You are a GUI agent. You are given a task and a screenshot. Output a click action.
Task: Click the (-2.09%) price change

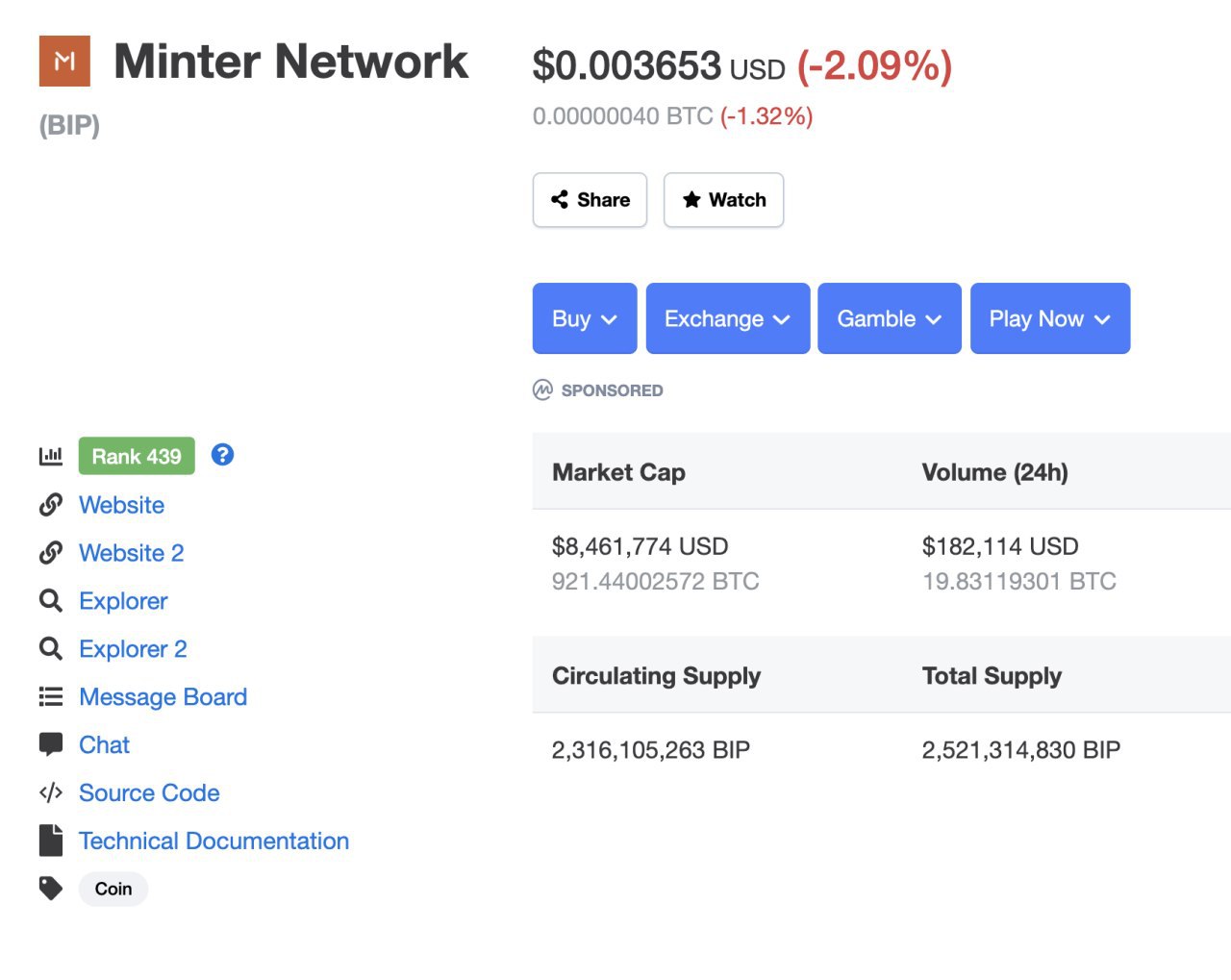(x=874, y=66)
